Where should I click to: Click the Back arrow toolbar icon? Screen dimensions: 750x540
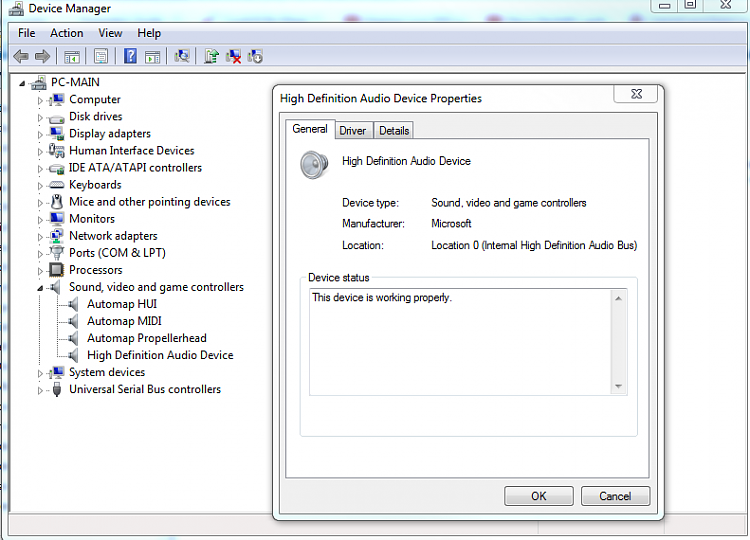tap(21, 56)
